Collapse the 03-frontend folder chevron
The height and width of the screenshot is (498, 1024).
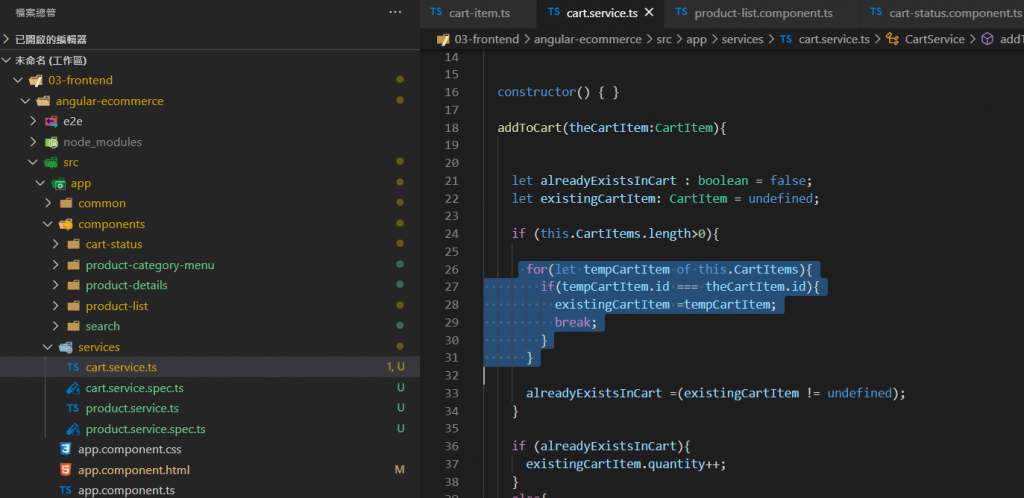(x=18, y=80)
